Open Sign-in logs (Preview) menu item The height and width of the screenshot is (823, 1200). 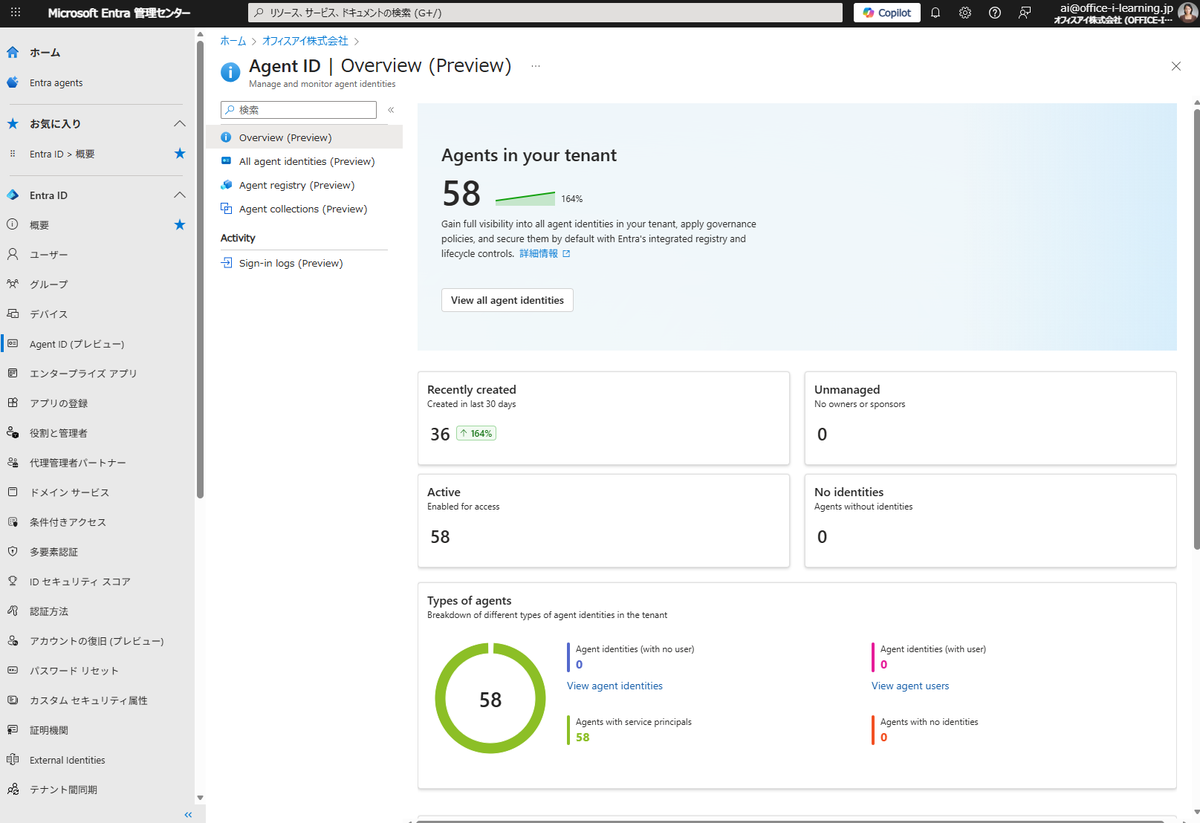[290, 263]
